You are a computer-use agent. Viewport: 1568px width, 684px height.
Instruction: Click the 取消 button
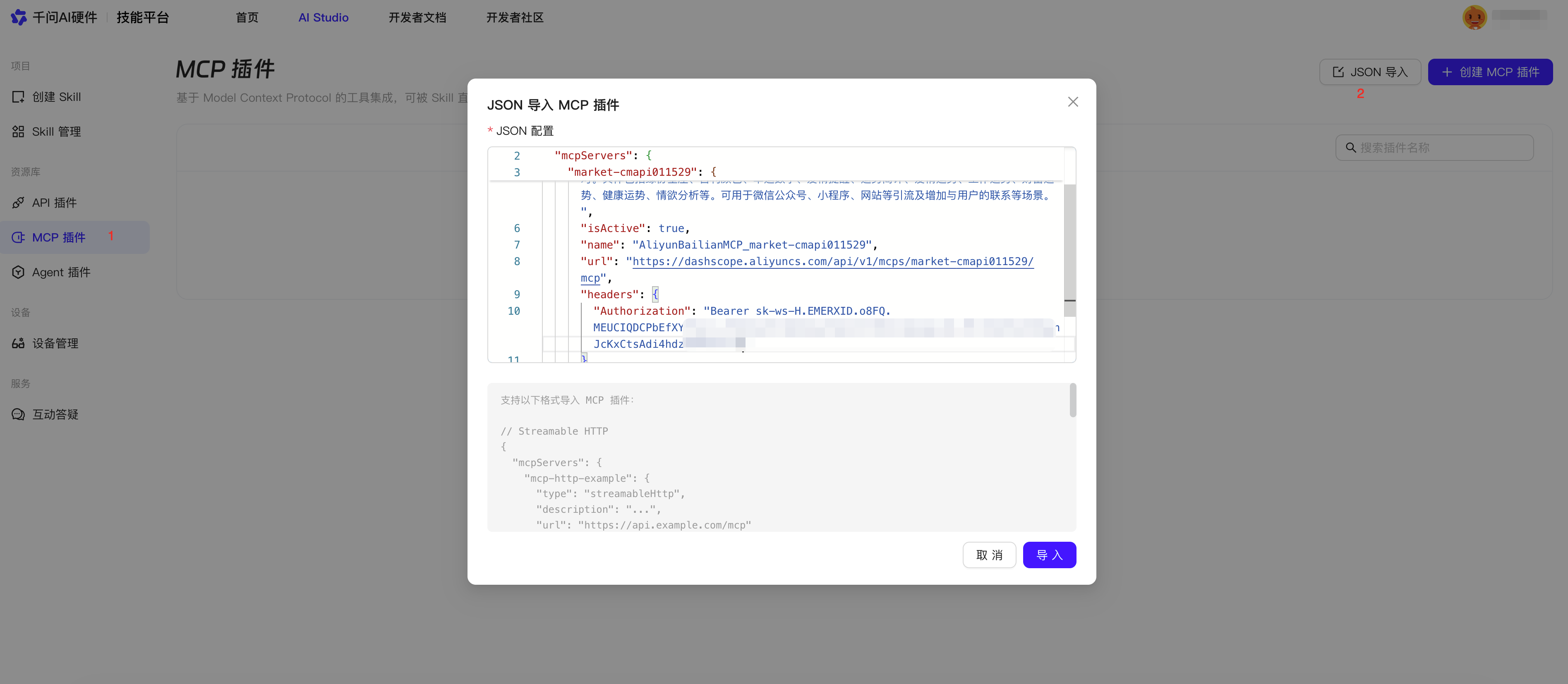pos(989,555)
